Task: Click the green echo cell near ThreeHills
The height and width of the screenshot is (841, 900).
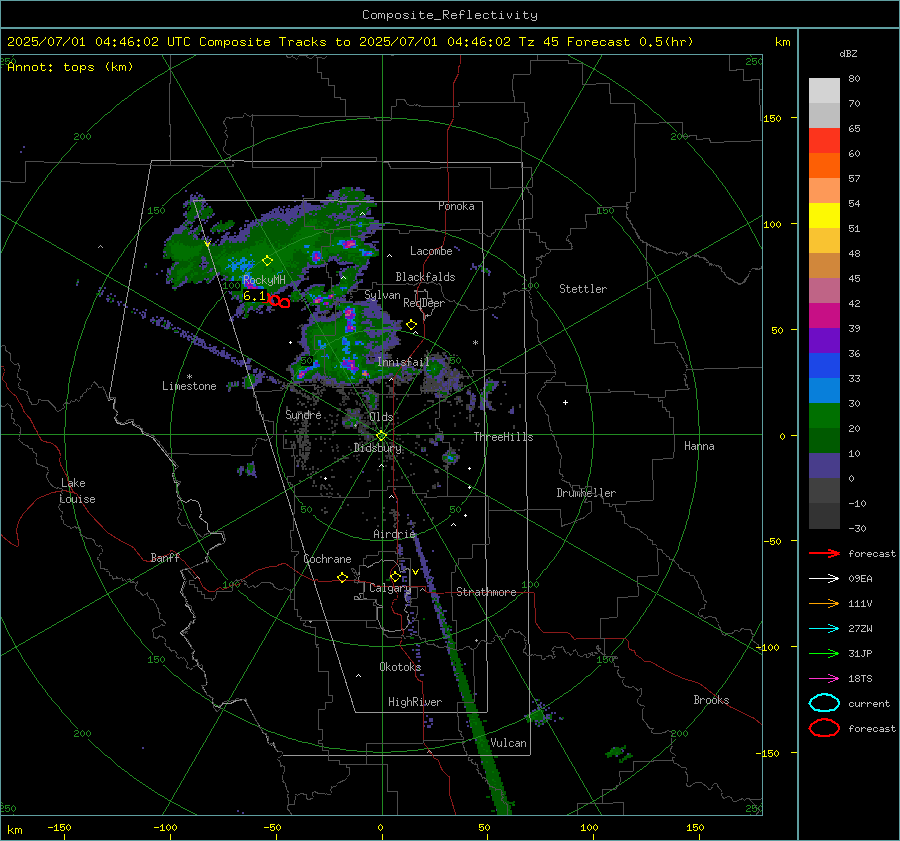Action: pyautogui.click(x=451, y=458)
